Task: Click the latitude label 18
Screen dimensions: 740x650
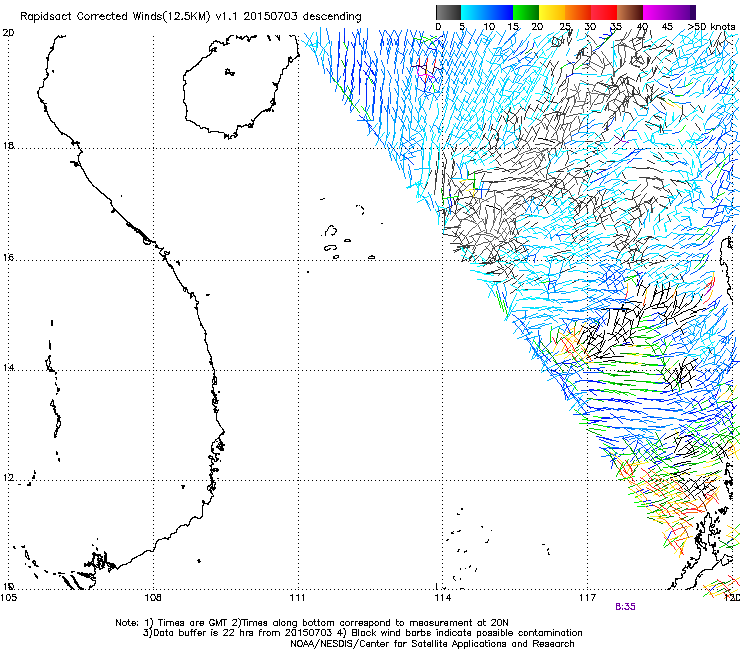Action: (8, 145)
